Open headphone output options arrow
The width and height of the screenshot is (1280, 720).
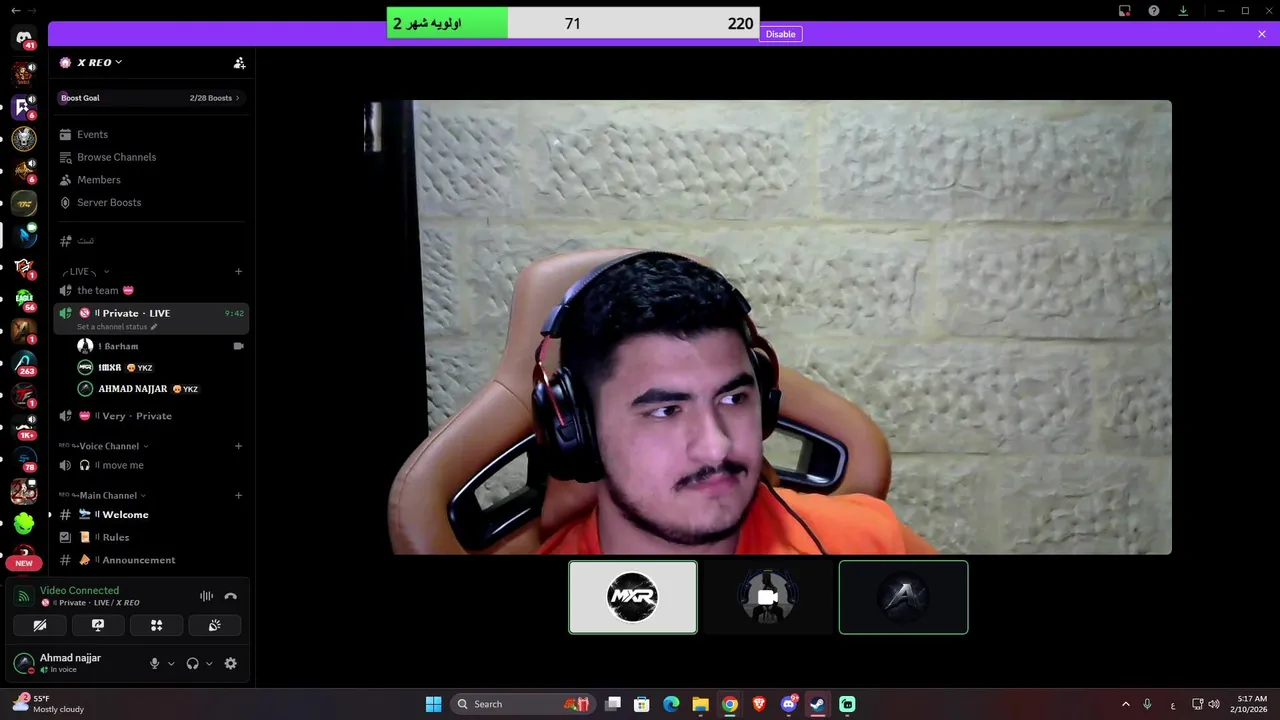tap(209, 663)
